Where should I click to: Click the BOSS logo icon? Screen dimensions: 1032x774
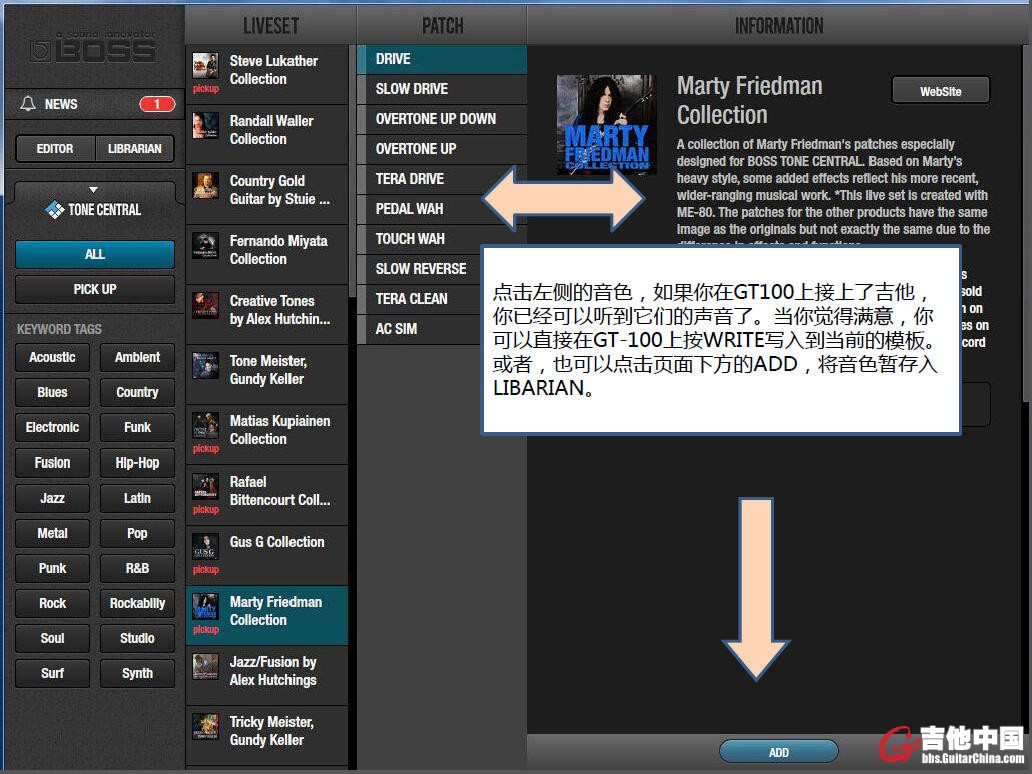click(x=92, y=46)
